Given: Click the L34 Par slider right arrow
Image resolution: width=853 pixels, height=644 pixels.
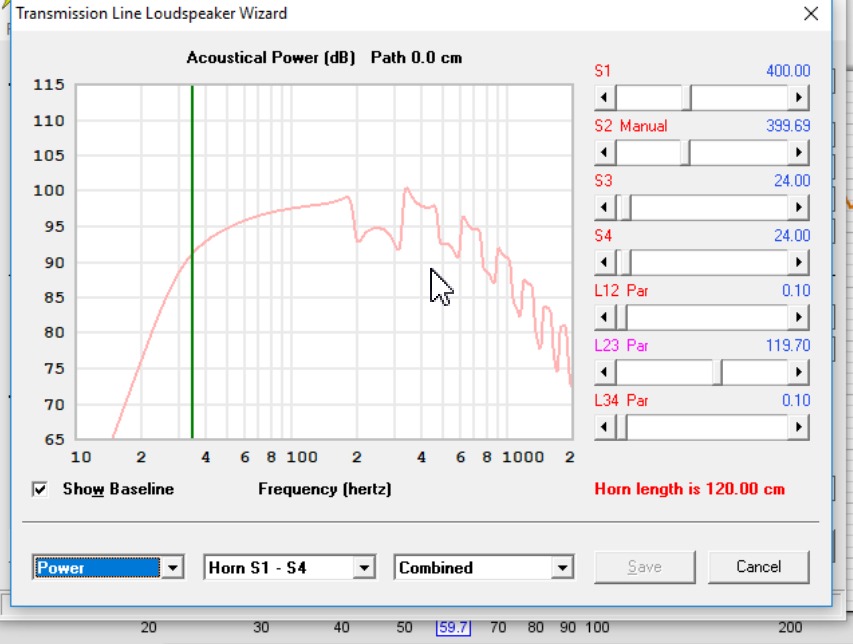Looking at the screenshot, I should [x=798, y=427].
